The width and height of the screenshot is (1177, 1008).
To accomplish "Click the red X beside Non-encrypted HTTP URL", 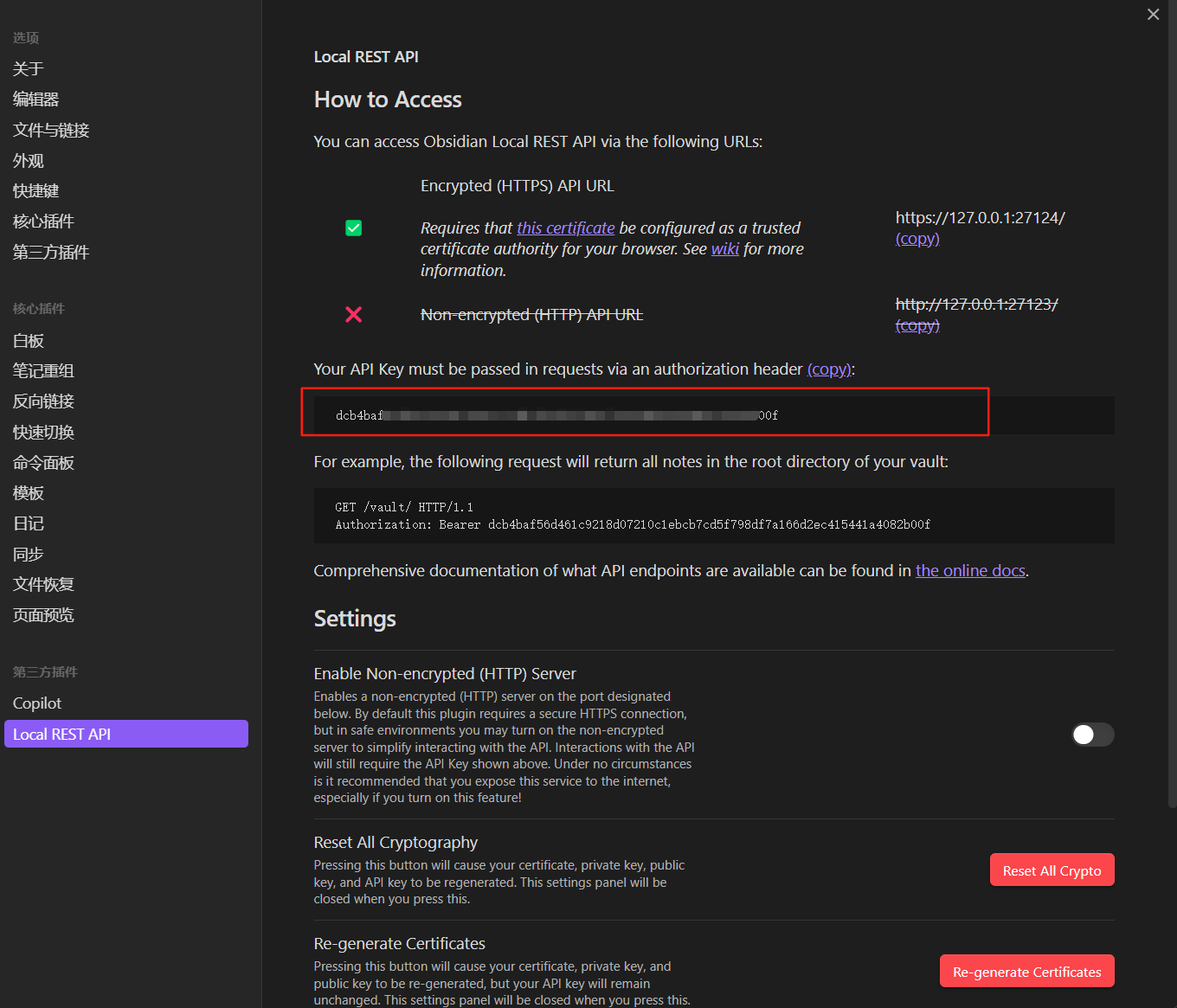I will click(x=353, y=314).
